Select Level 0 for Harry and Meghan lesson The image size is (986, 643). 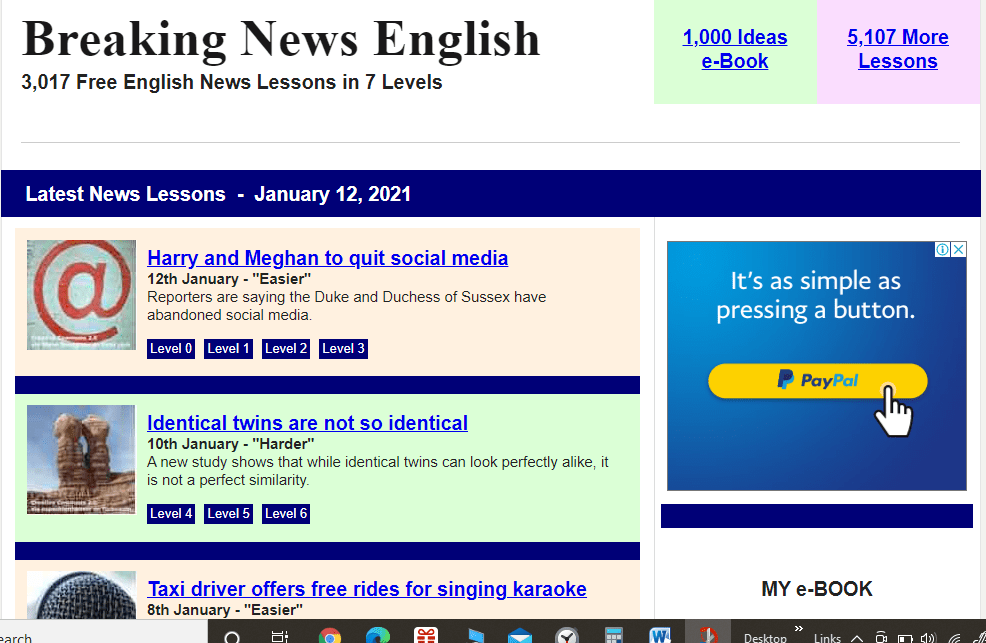click(x=171, y=349)
